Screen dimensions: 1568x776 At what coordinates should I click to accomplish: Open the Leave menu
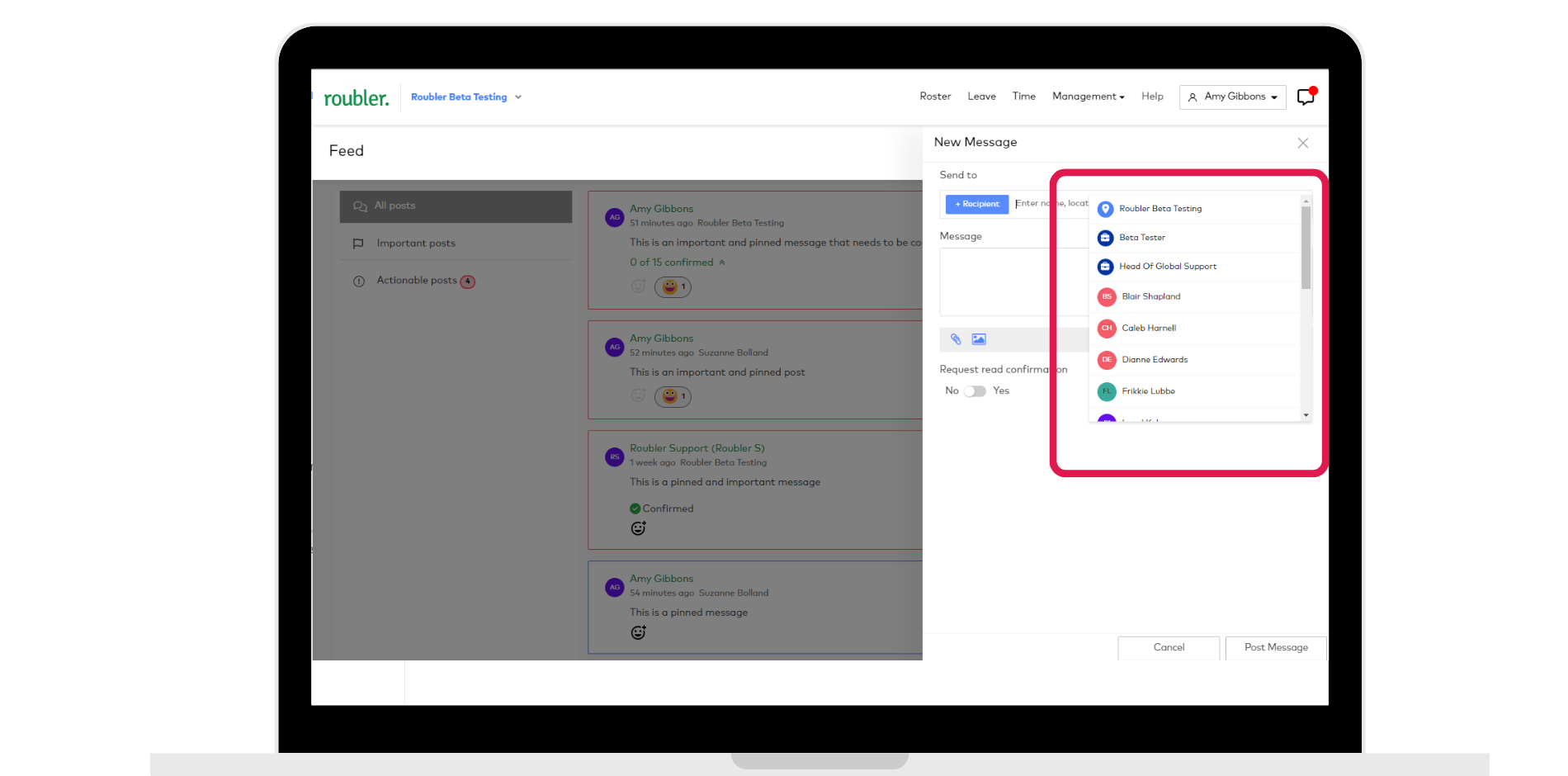point(981,97)
